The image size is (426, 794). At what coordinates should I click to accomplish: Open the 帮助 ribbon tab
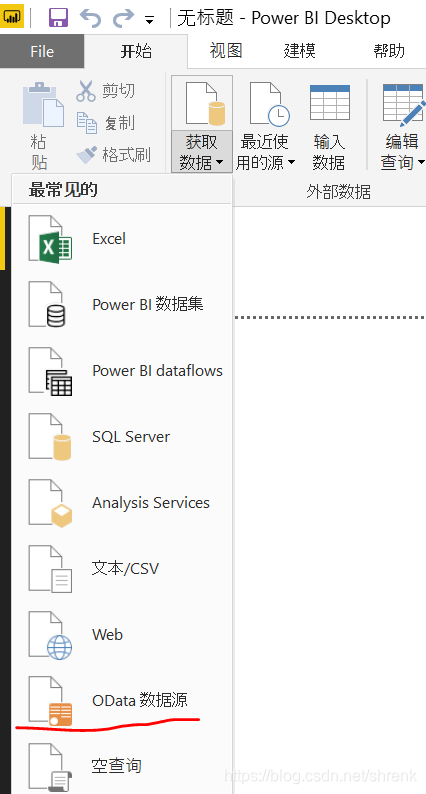[x=390, y=51]
